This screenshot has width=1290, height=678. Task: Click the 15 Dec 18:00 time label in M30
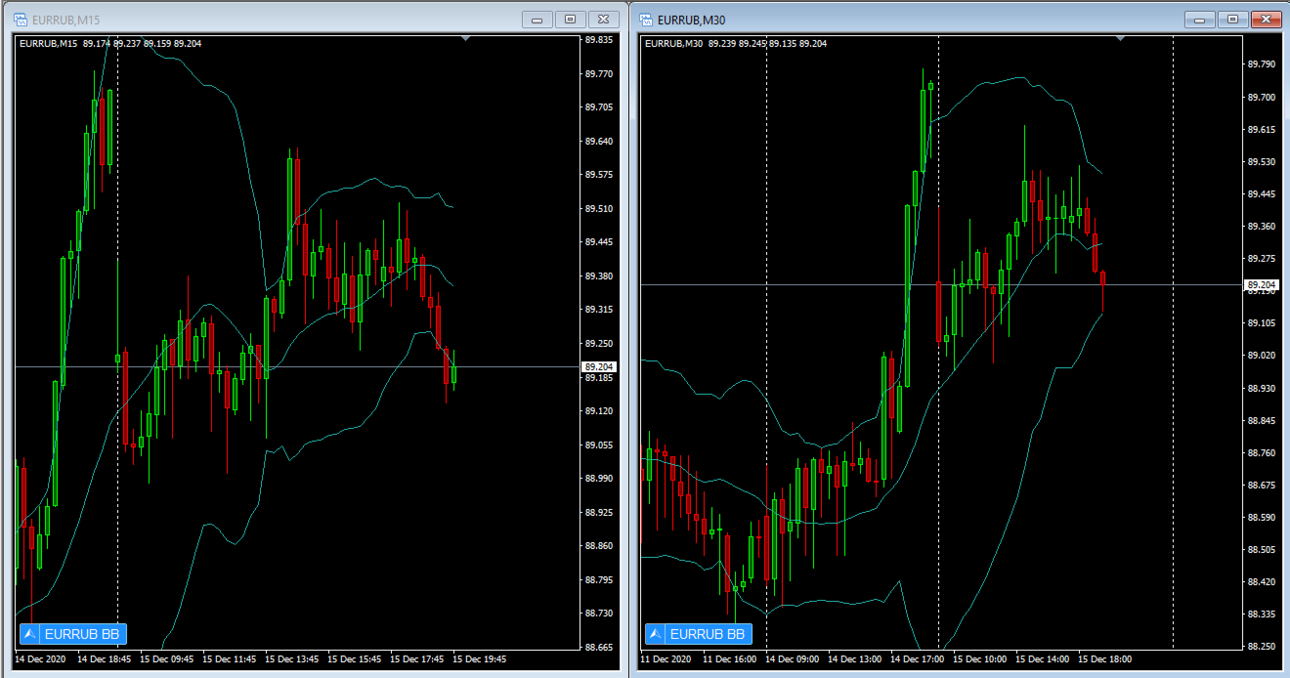[1106, 660]
